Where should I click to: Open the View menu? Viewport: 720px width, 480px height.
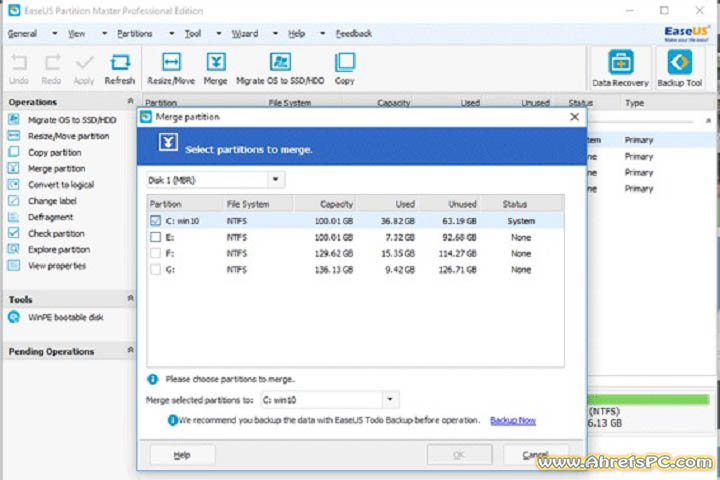pyautogui.click(x=77, y=34)
